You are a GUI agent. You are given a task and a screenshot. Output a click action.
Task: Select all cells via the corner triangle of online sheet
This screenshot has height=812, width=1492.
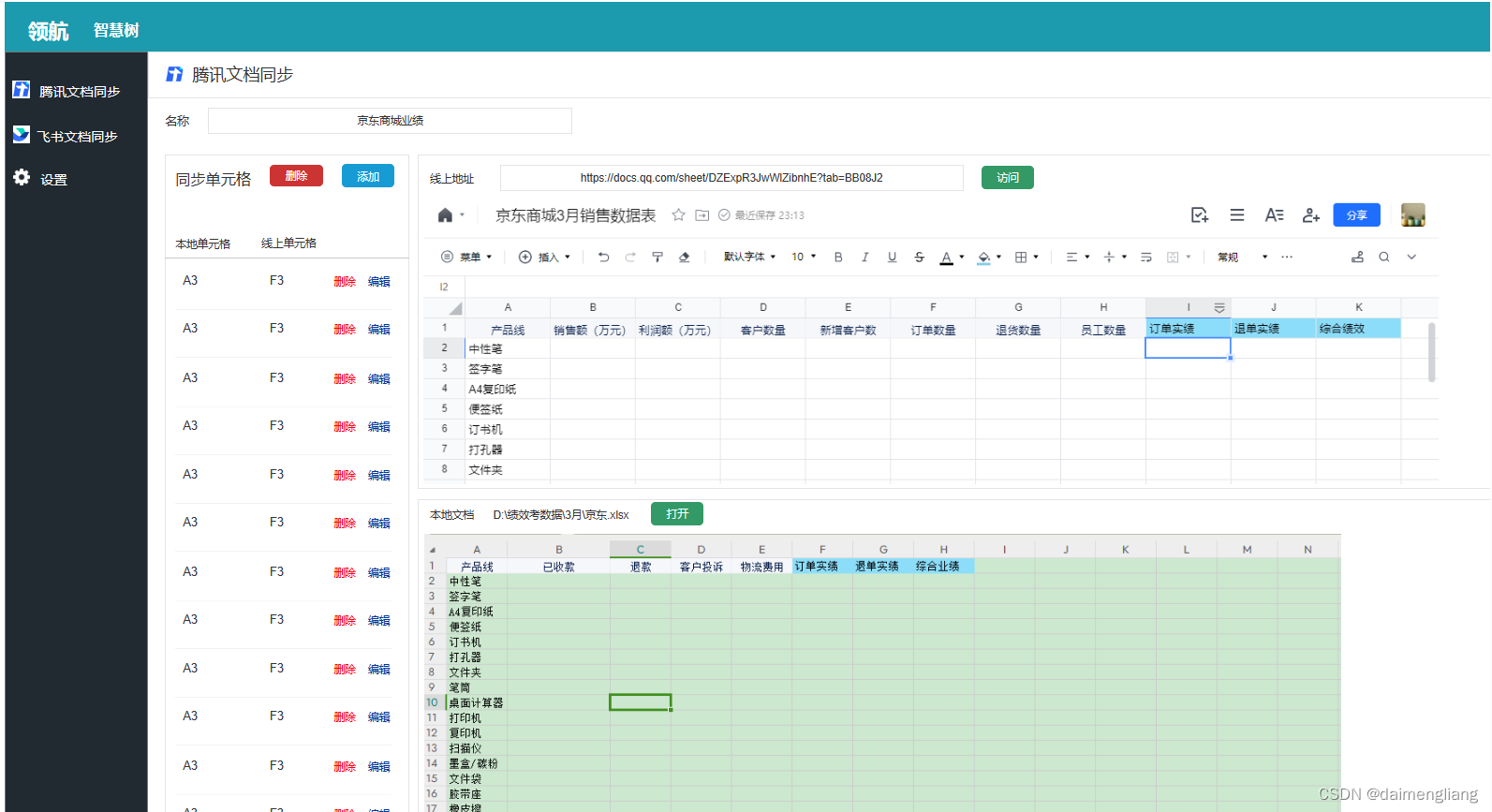click(455, 308)
